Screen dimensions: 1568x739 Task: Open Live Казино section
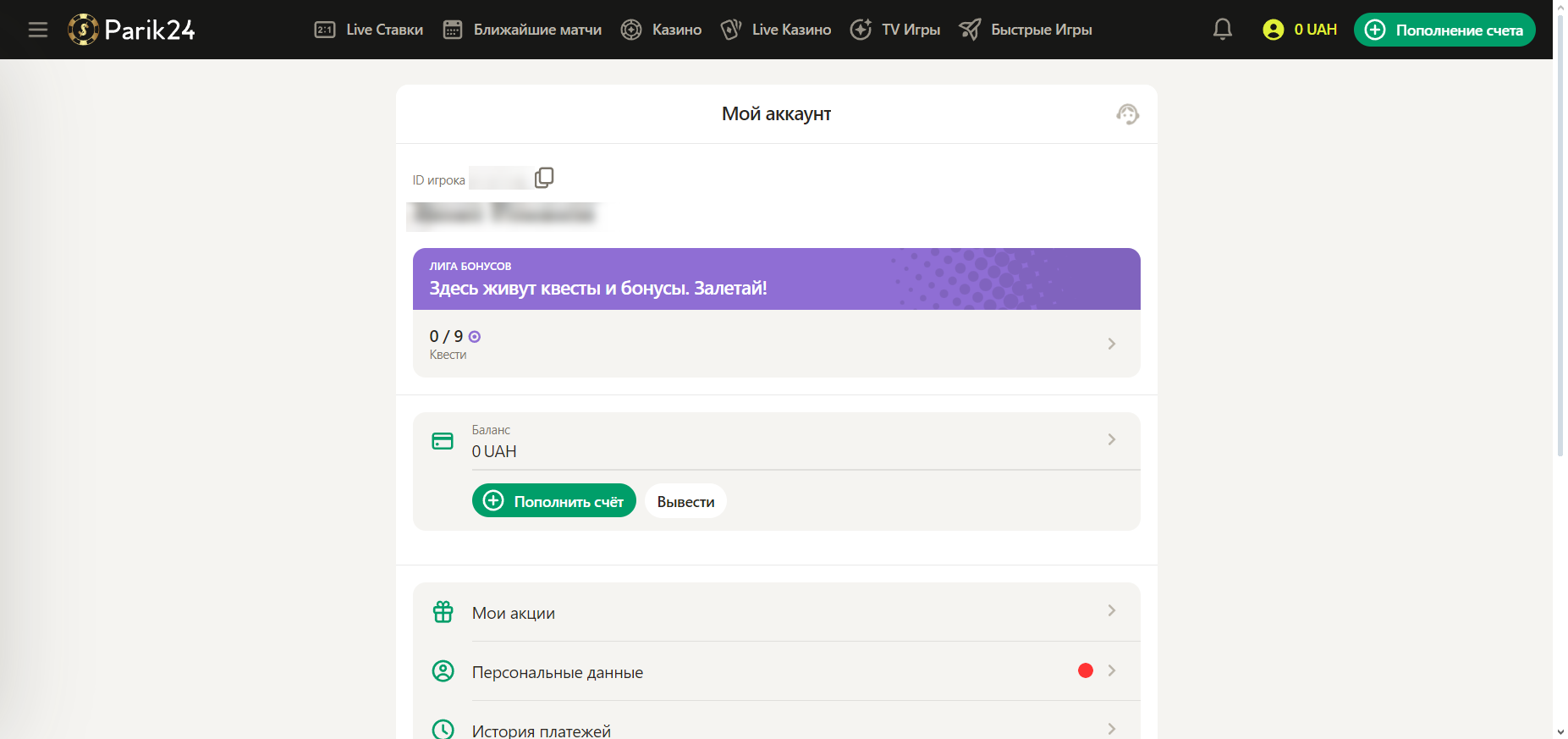pos(775,30)
